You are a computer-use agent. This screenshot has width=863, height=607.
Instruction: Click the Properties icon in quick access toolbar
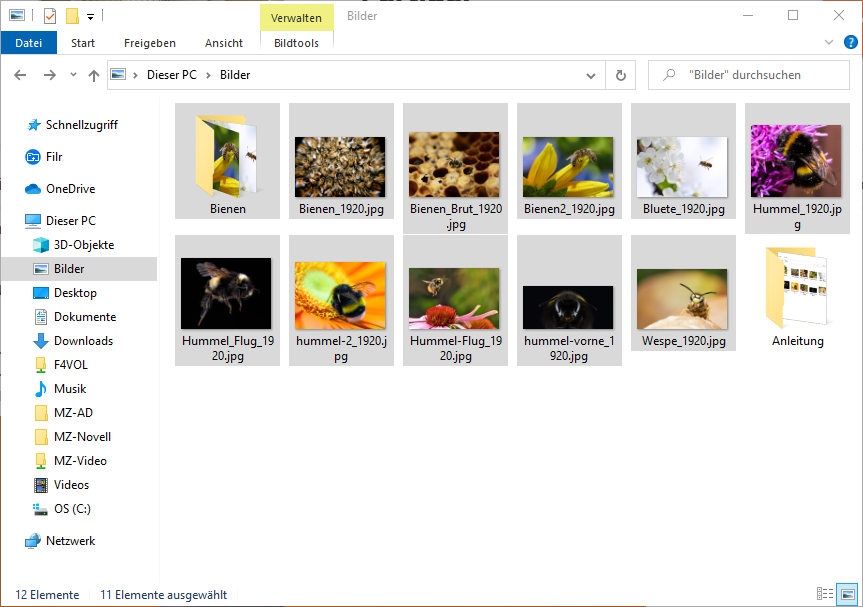(50, 16)
